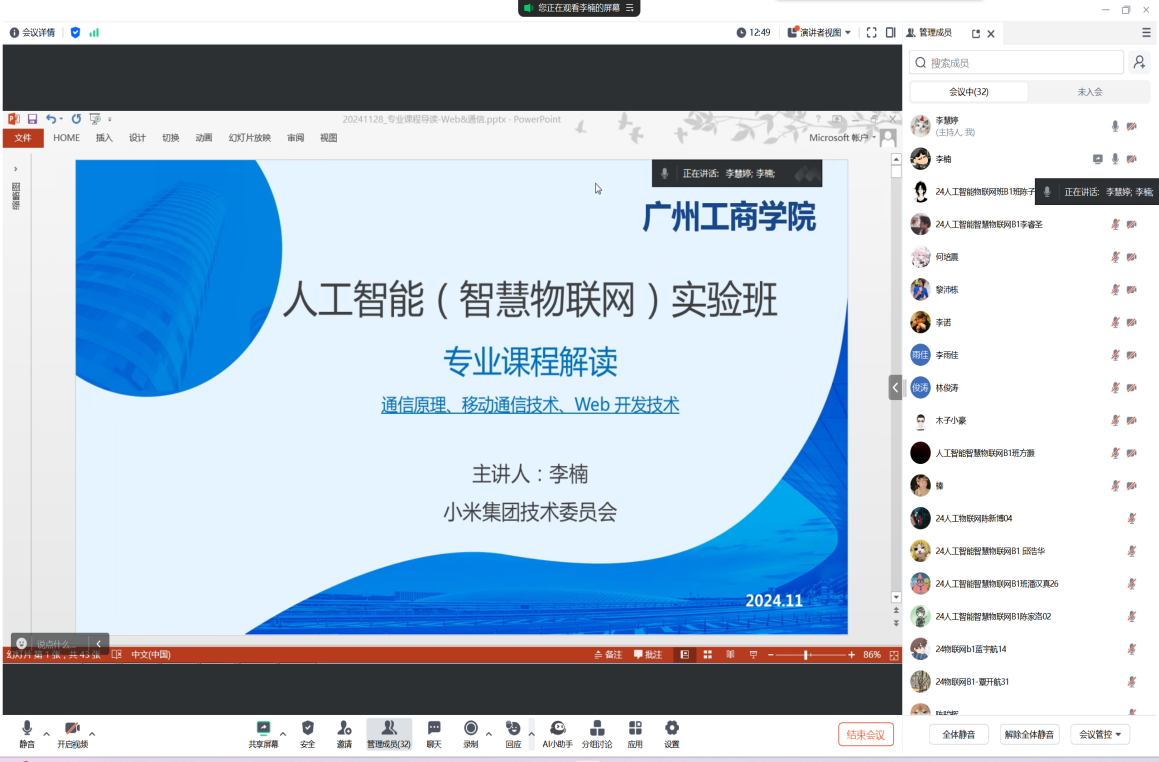
Task: Toggle full screen view icon in top bar
Action: 871,33
